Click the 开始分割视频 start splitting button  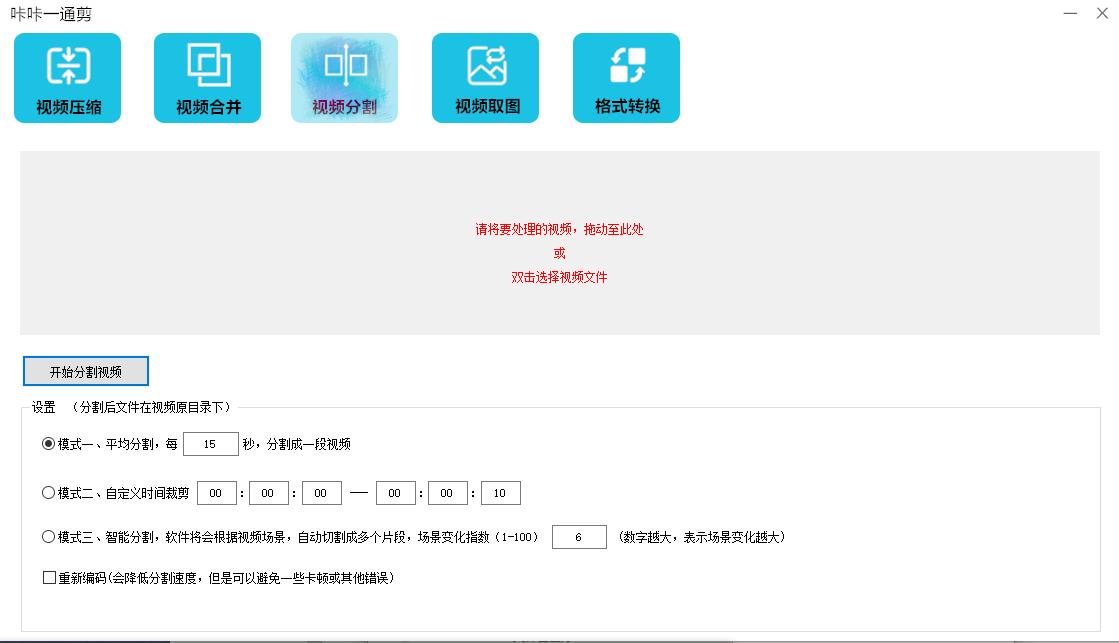[87, 370]
